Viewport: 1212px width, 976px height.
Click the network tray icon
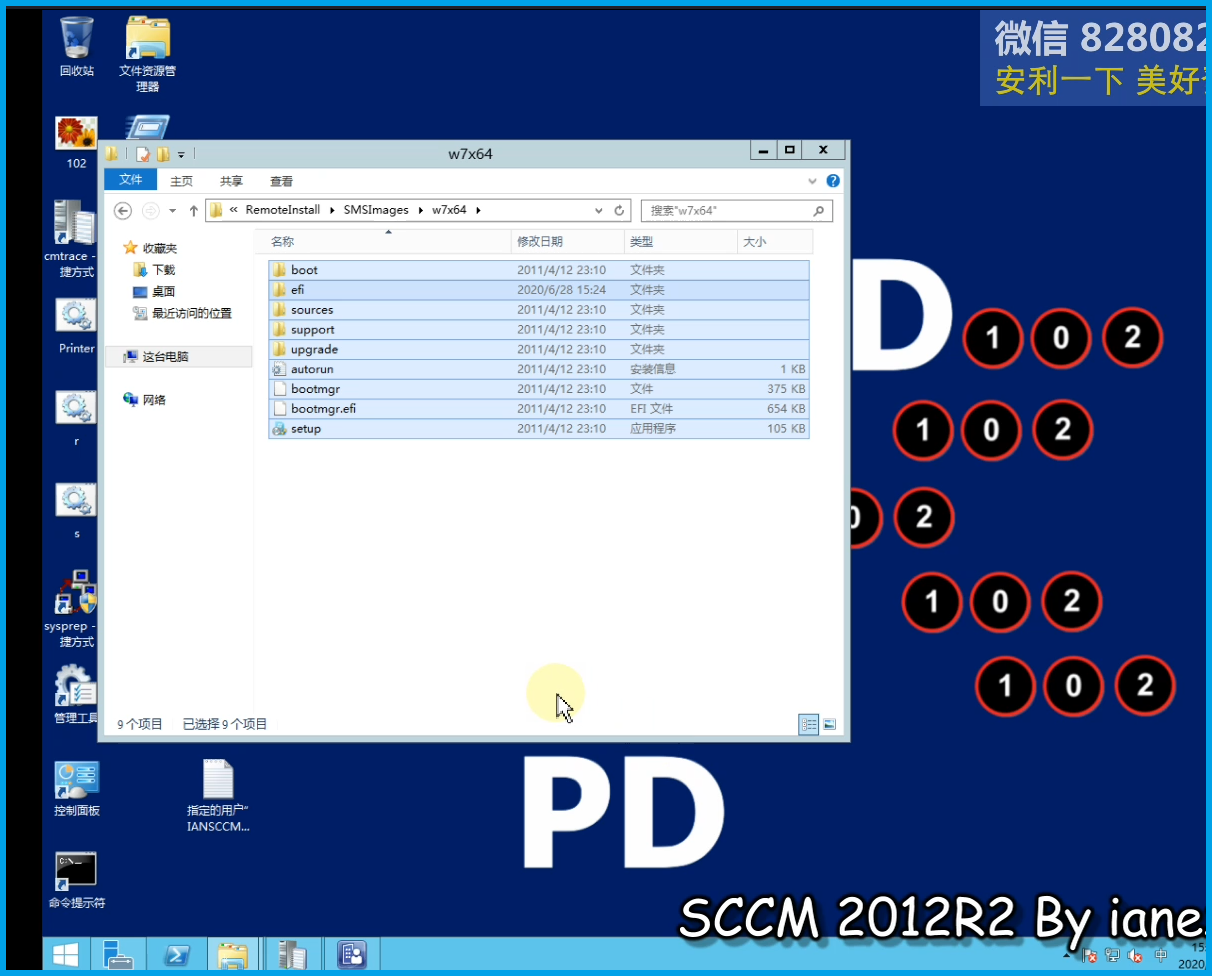point(1113,956)
